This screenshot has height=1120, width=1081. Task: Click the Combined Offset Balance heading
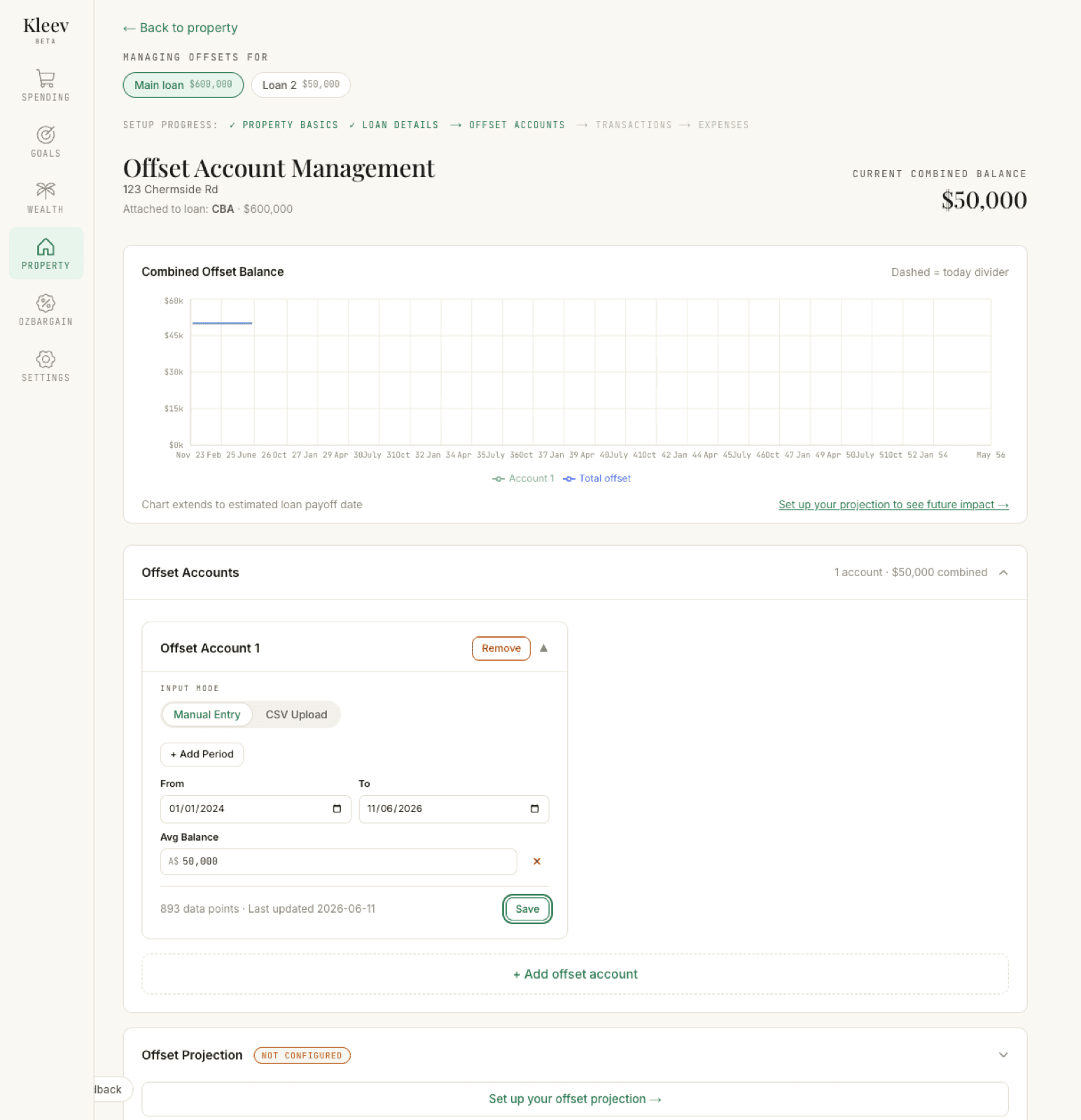212,272
